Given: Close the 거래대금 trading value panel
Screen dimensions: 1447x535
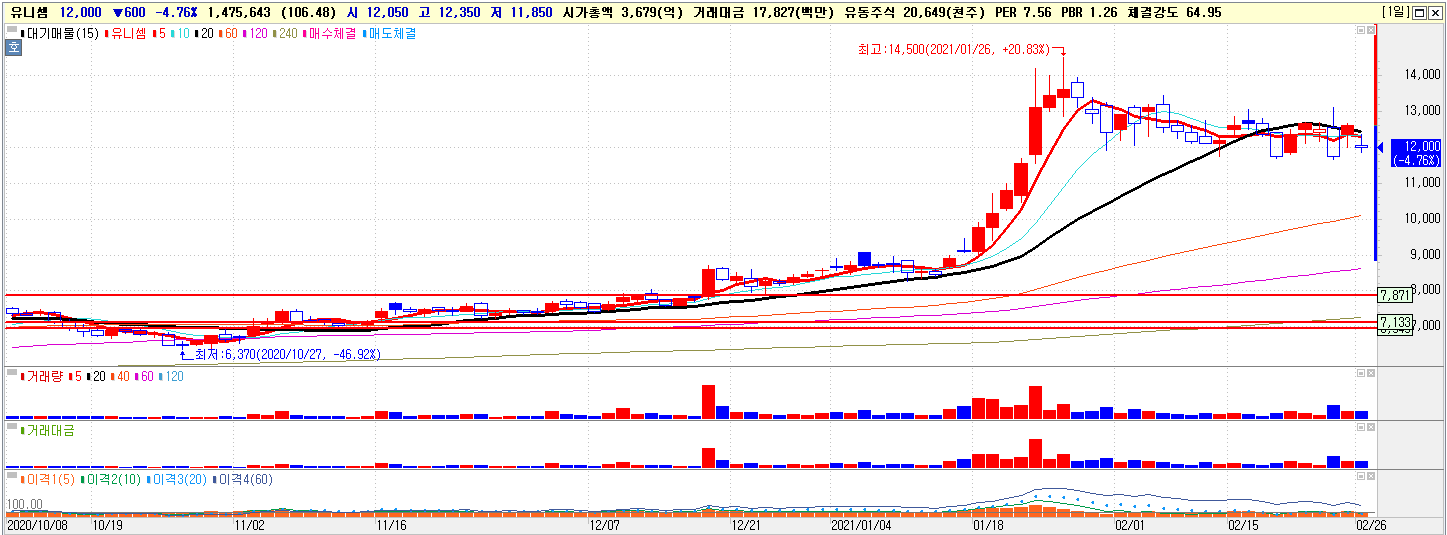Looking at the screenshot, I should [1371, 427].
